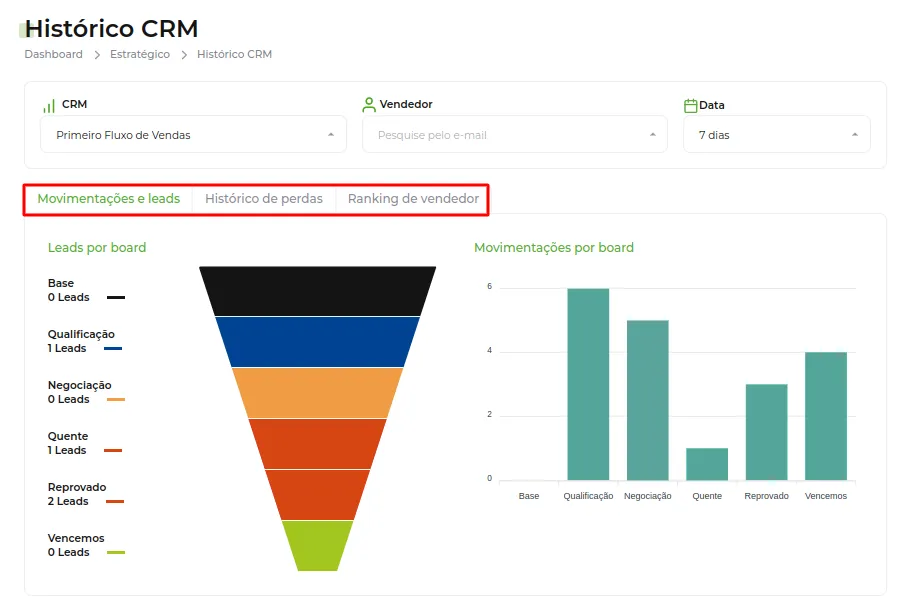This screenshot has width=916, height=597.
Task: Go to Dashboard breadcrumb
Action: click(54, 54)
